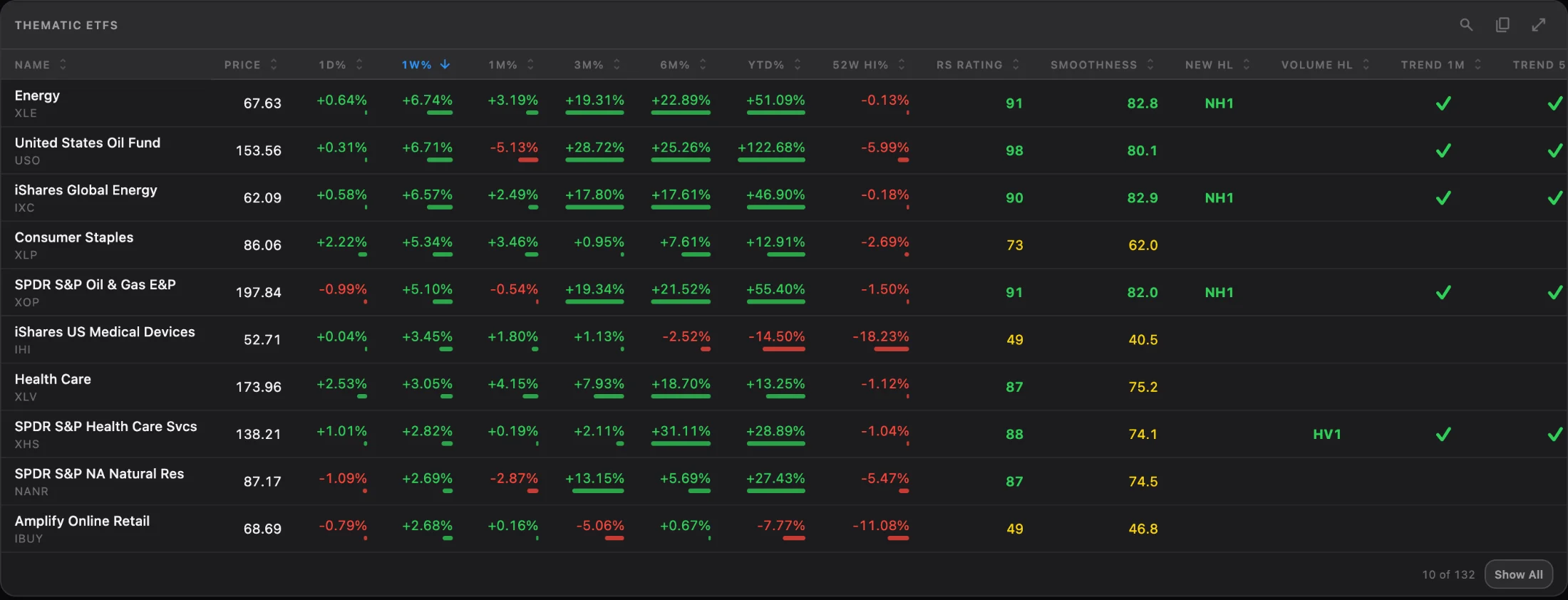1568x600 pixels.
Task: Select SPDR S&P Oil & Gas E&P name
Action: click(96, 284)
